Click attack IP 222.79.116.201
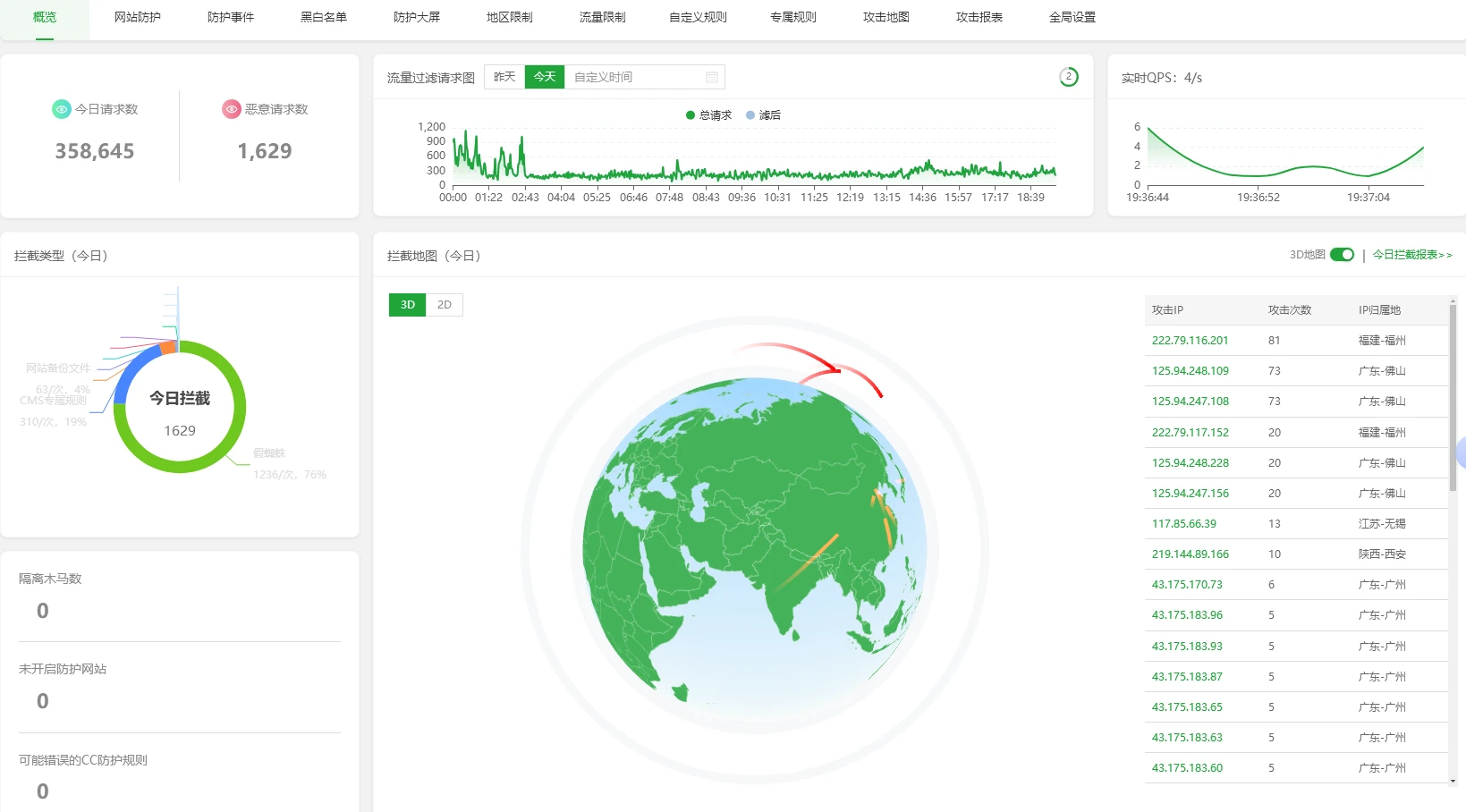This screenshot has width=1466, height=812. pyautogui.click(x=1190, y=341)
